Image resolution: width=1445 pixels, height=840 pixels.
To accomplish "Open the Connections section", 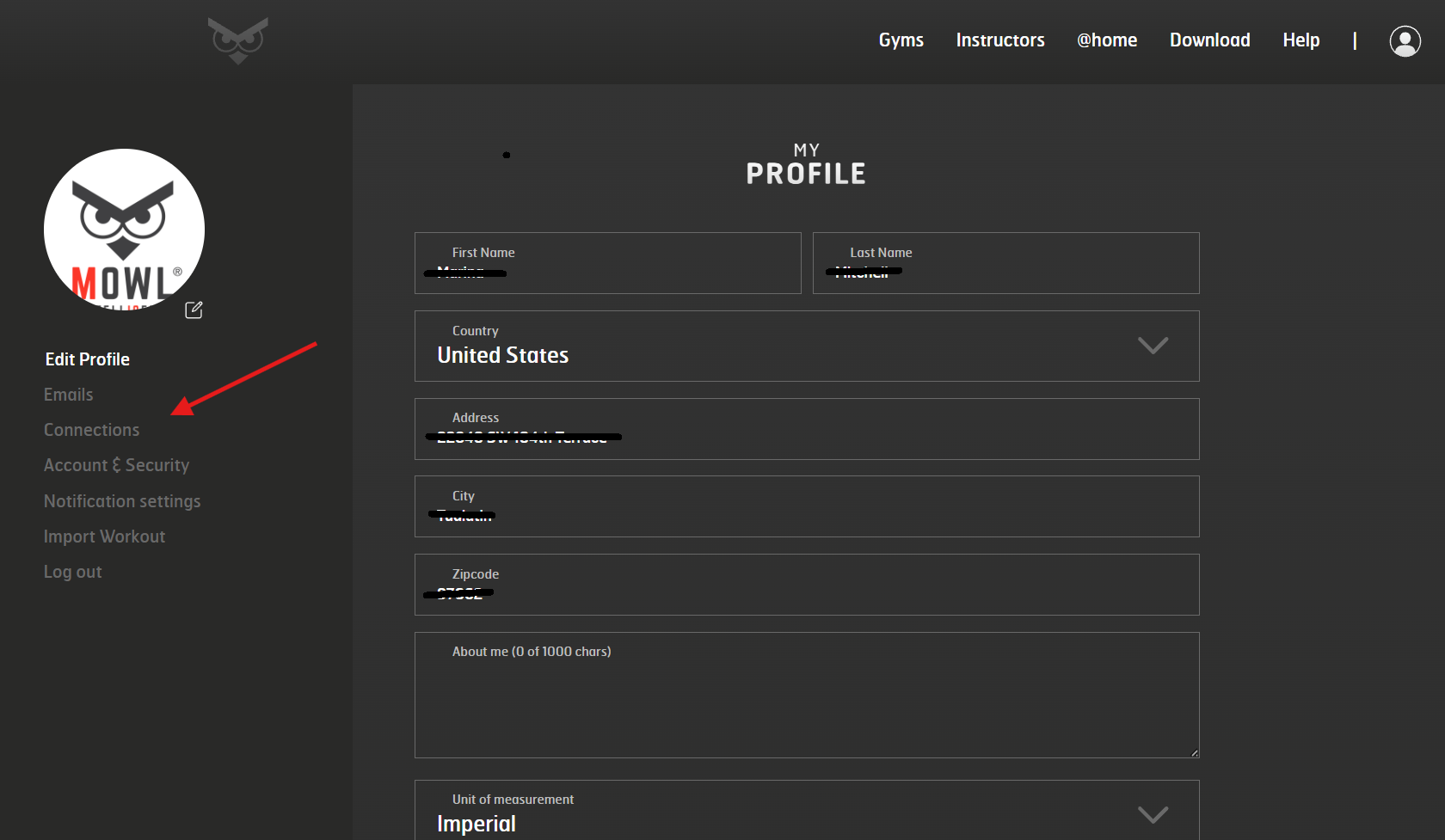I will pyautogui.click(x=92, y=430).
